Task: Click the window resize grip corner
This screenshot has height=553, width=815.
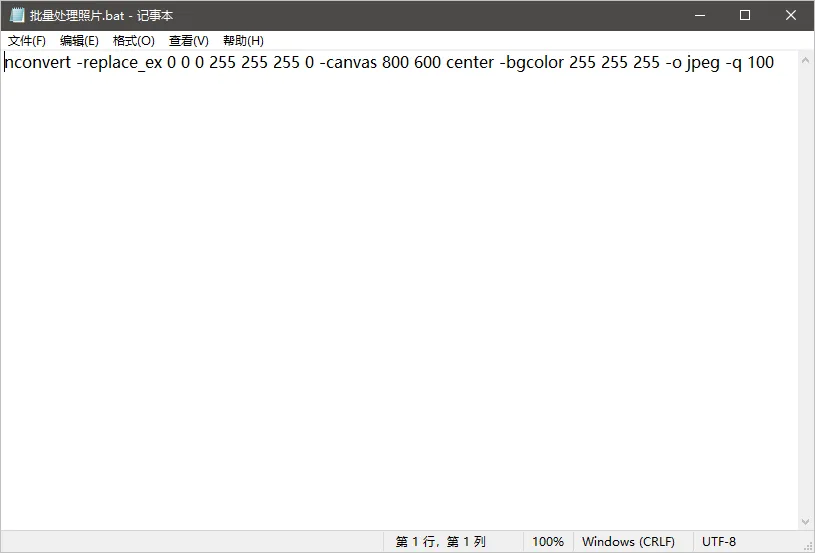Action: 808,545
